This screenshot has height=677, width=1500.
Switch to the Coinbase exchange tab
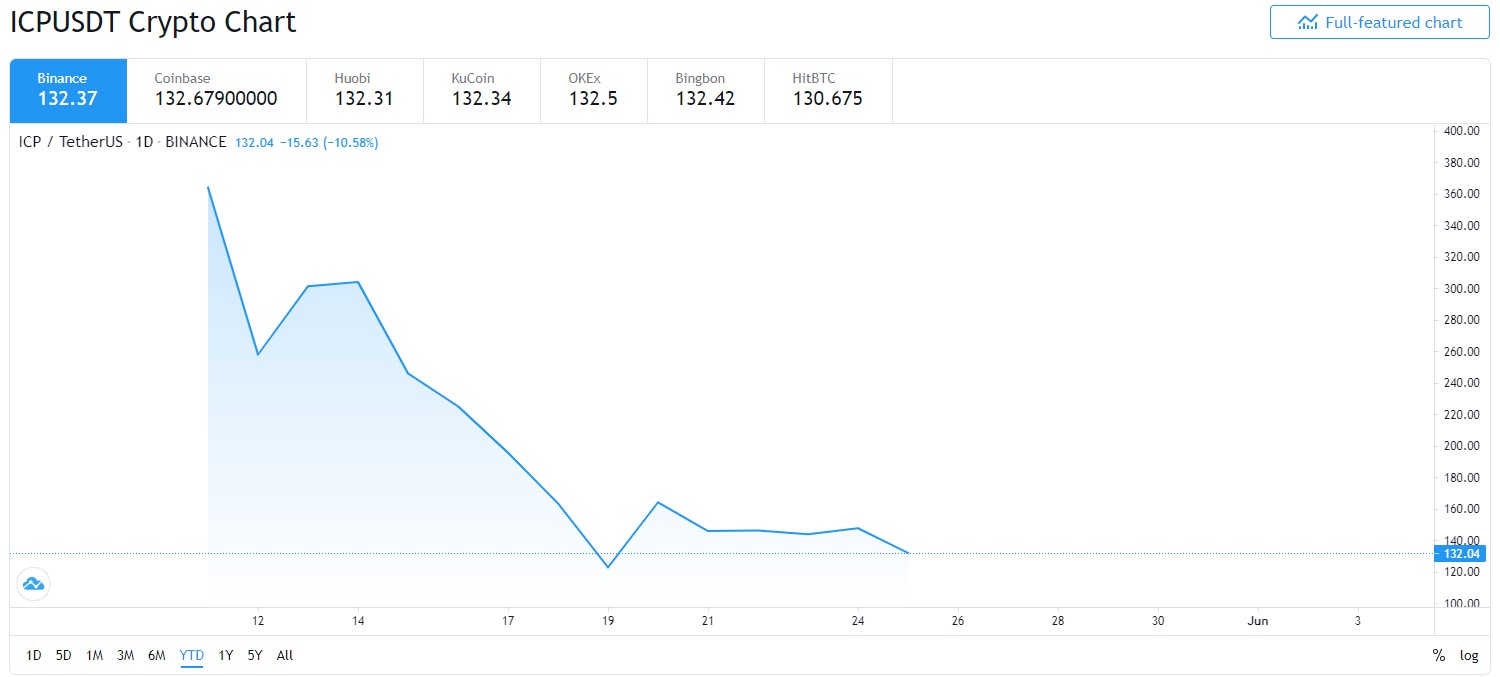point(216,91)
